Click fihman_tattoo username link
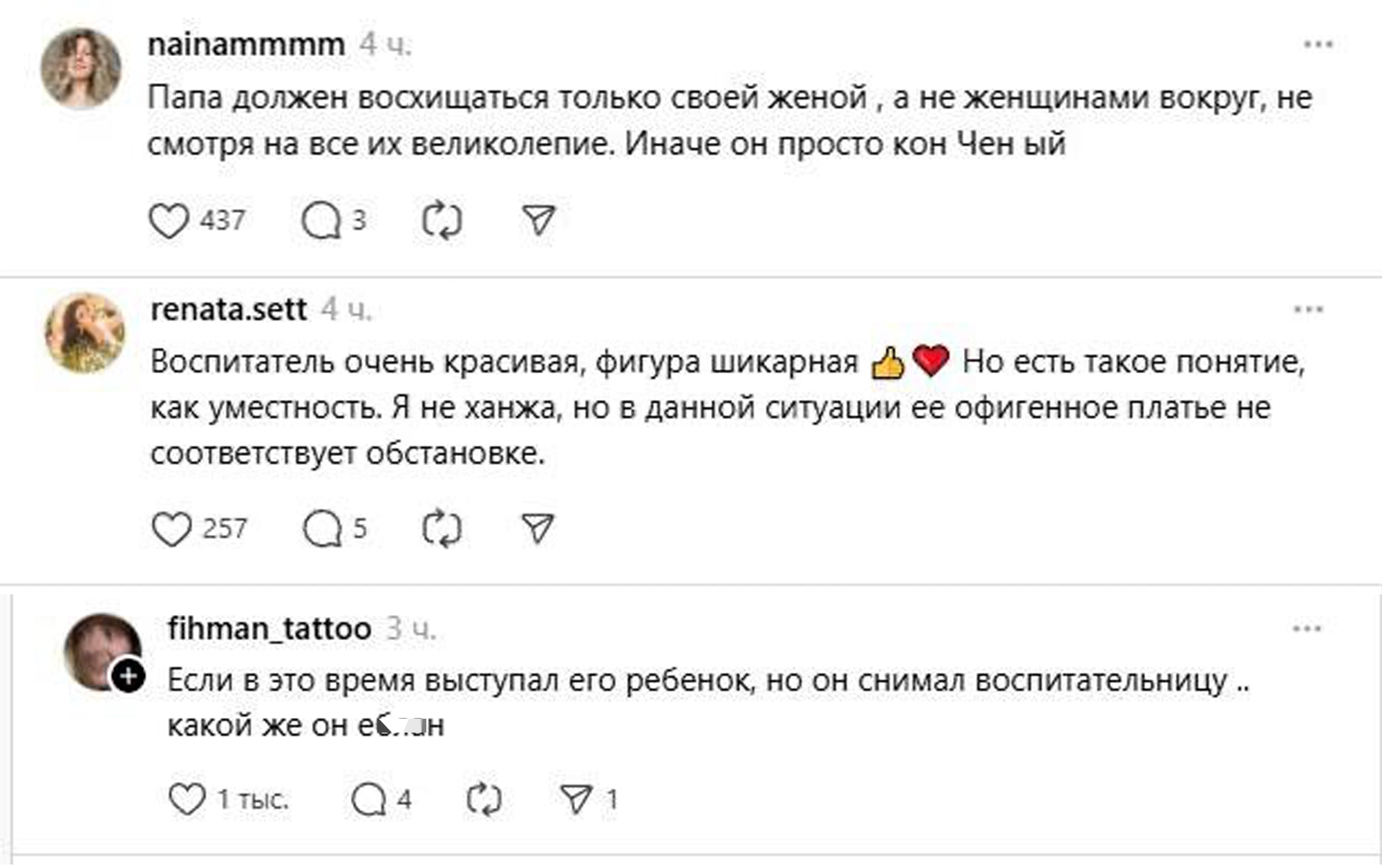This screenshot has height=868, width=1382. tap(269, 629)
